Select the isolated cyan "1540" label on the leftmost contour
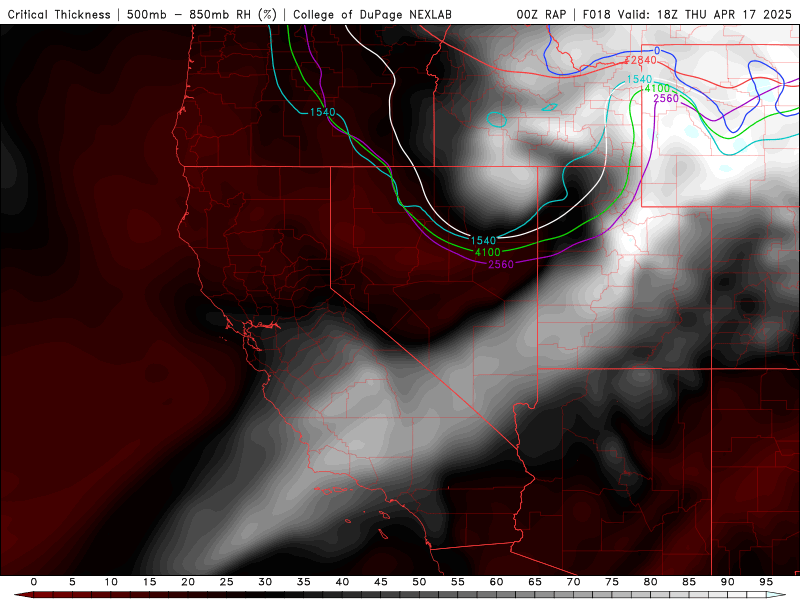Image resolution: width=800 pixels, height=600 pixels. [x=322, y=112]
